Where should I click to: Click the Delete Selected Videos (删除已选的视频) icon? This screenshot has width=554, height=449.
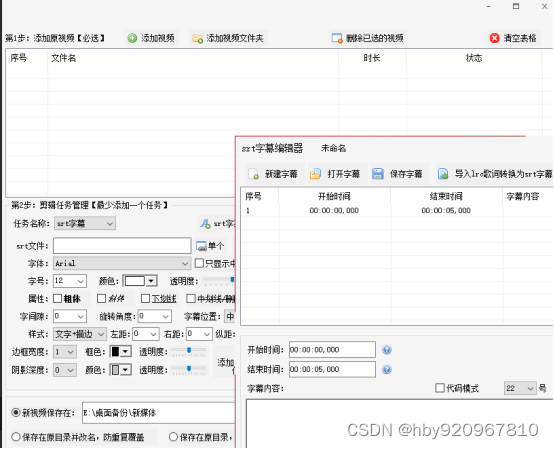pyautogui.click(x=337, y=38)
